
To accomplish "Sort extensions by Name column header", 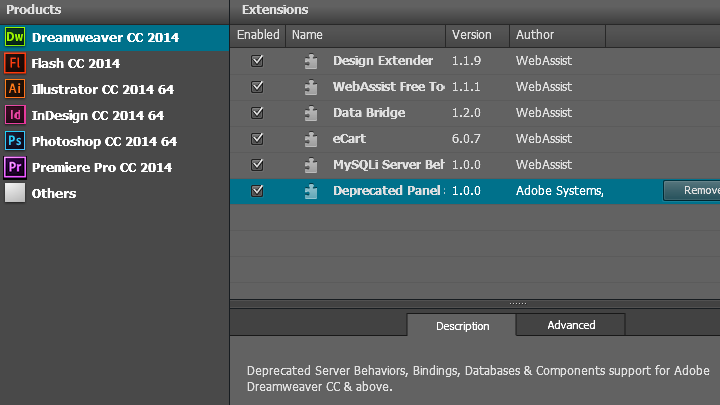I will tap(366, 35).
